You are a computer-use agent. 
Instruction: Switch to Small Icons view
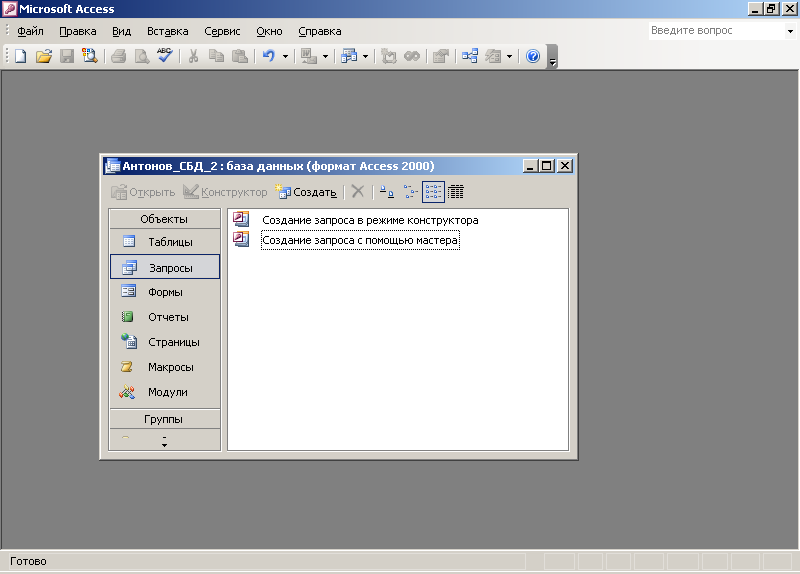(410, 192)
